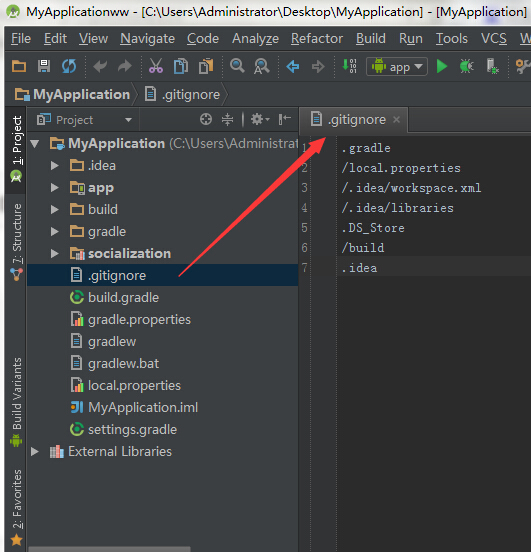Expand the app module folder
Viewport: 531px width, 552px height.
tap(55, 188)
